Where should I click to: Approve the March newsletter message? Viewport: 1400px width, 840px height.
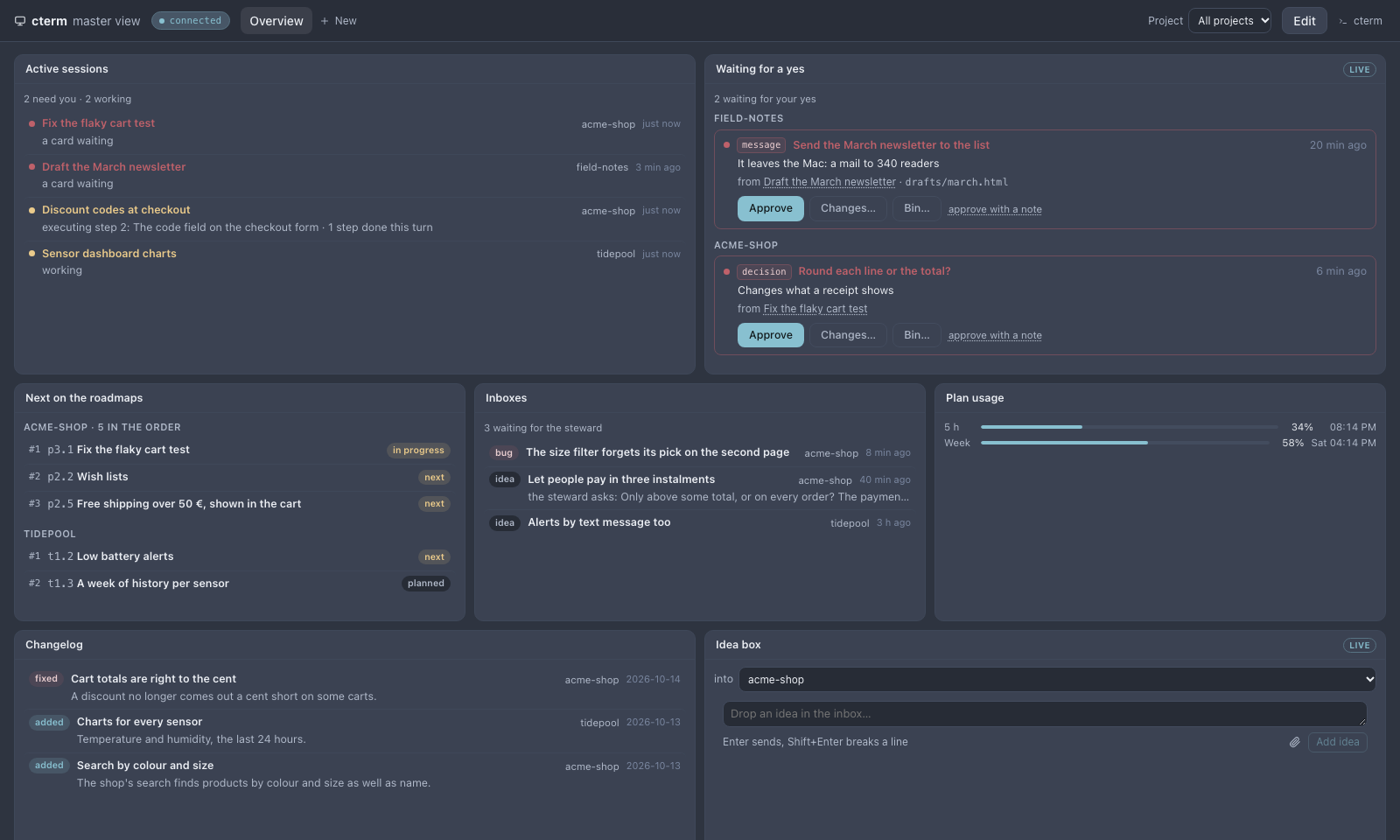[x=771, y=208]
